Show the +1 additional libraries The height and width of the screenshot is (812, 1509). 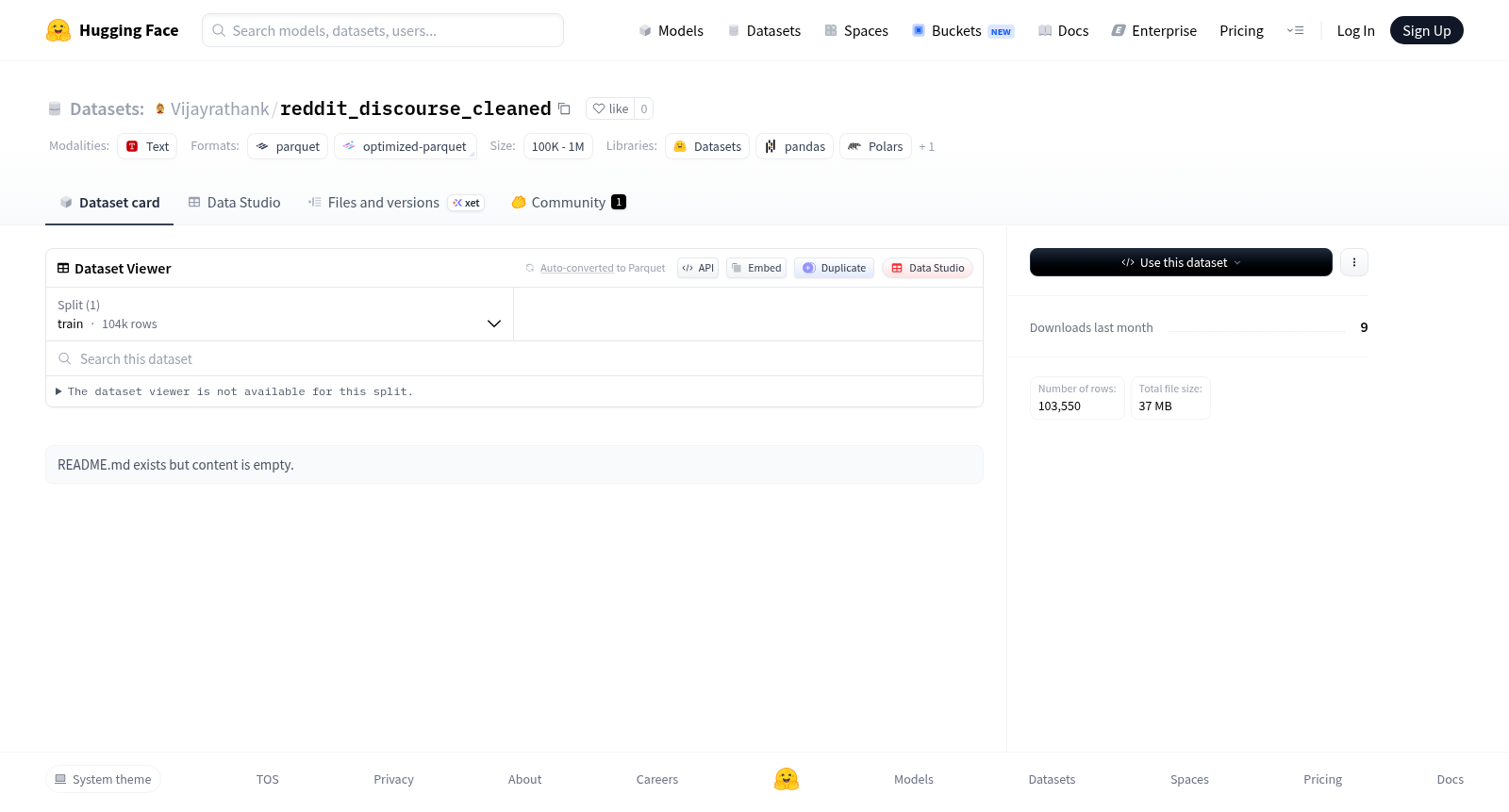point(926,146)
